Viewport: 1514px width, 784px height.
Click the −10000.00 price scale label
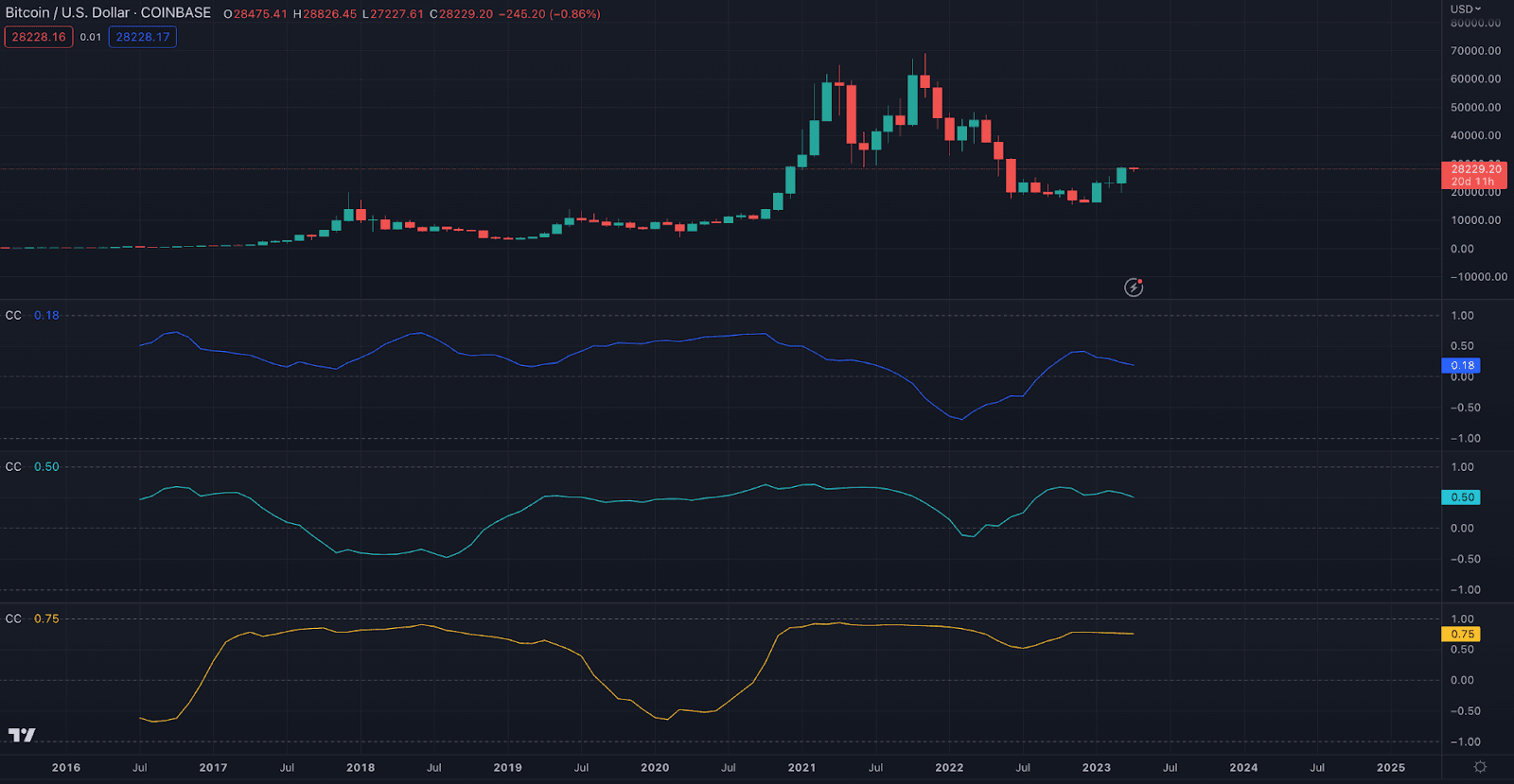point(1478,277)
